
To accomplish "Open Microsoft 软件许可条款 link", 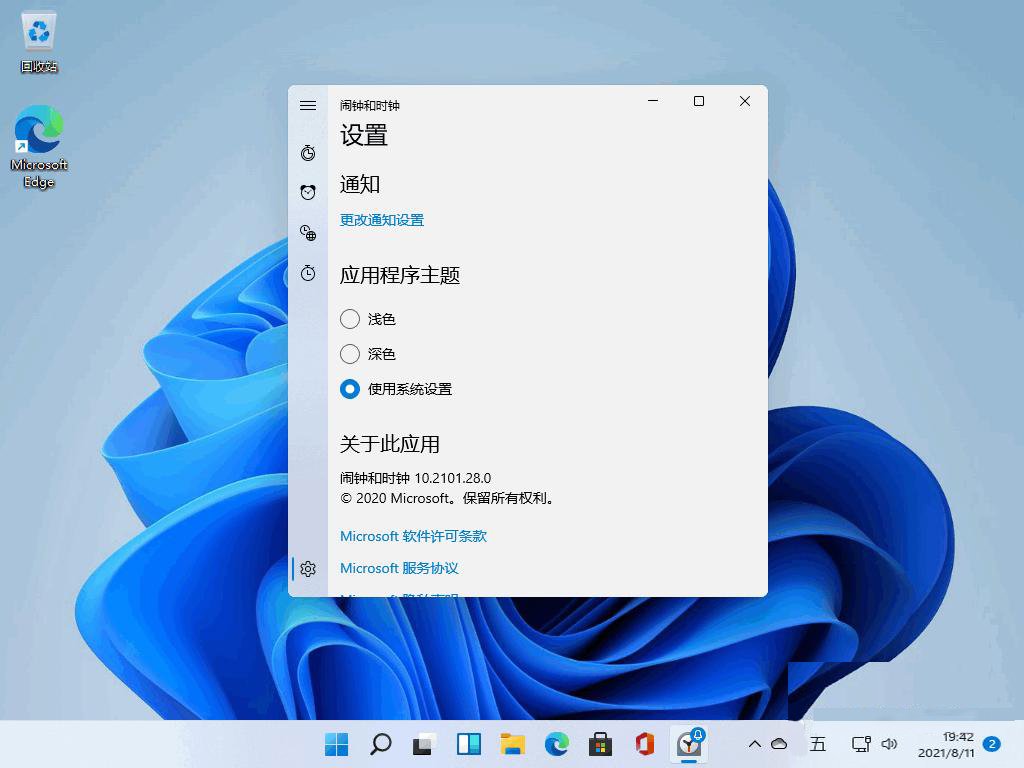I will [413, 536].
